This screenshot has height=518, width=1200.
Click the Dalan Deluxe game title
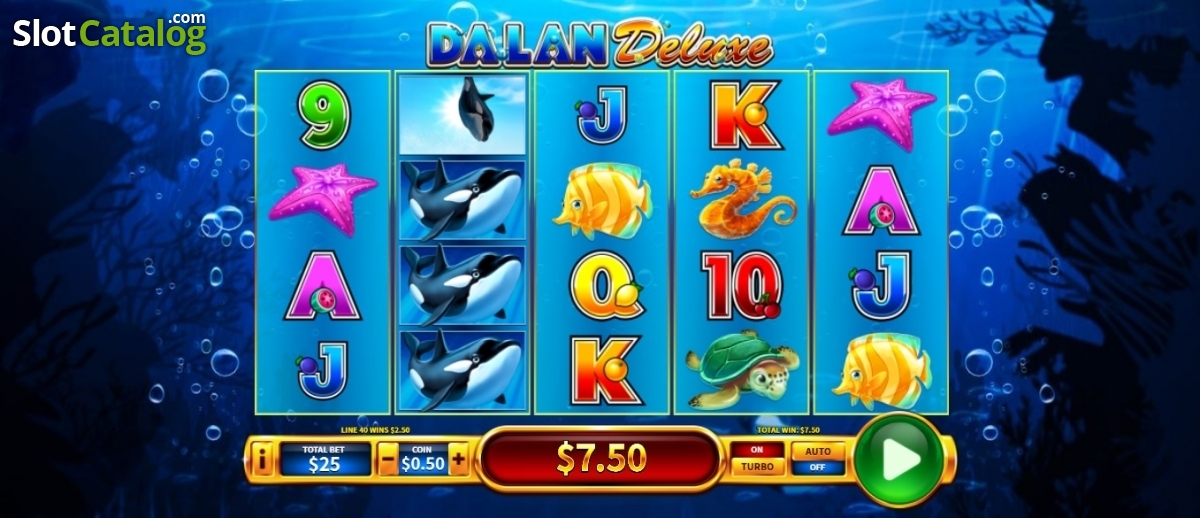pos(600,43)
